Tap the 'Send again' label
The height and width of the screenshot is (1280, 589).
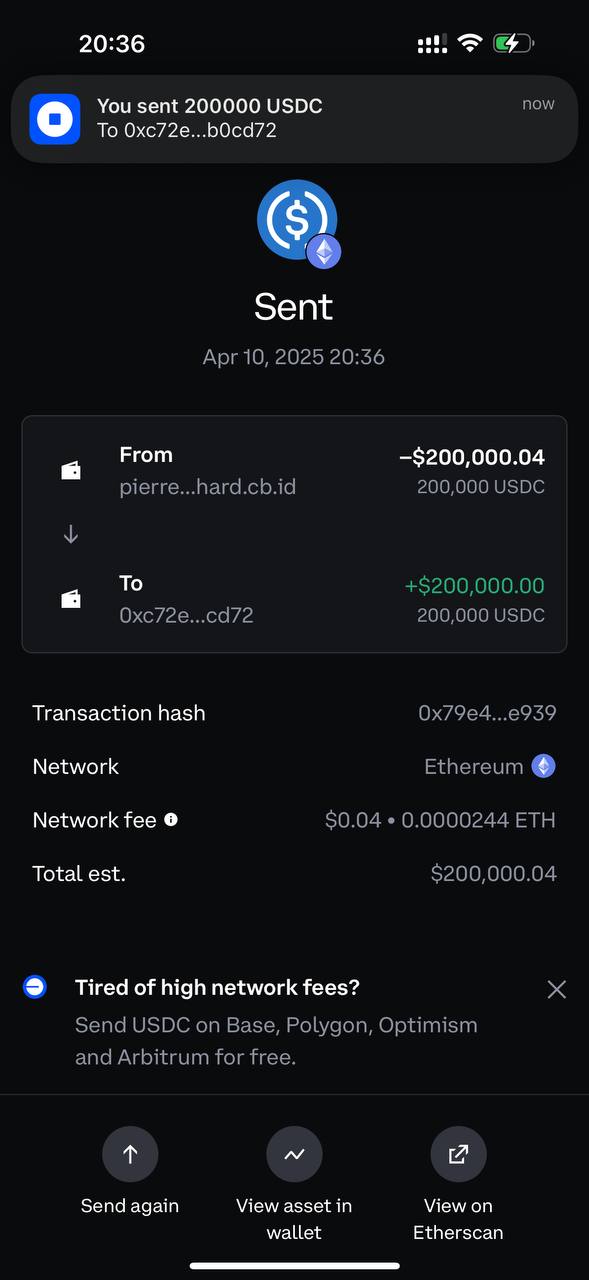130,1205
